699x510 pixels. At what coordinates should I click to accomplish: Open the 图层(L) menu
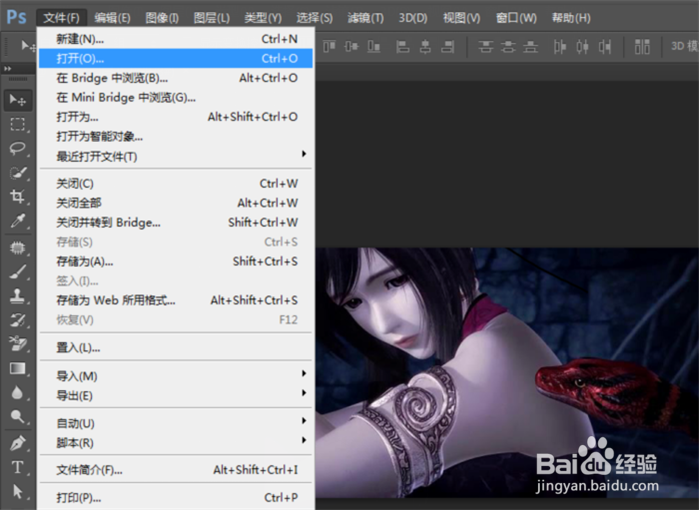coord(211,18)
